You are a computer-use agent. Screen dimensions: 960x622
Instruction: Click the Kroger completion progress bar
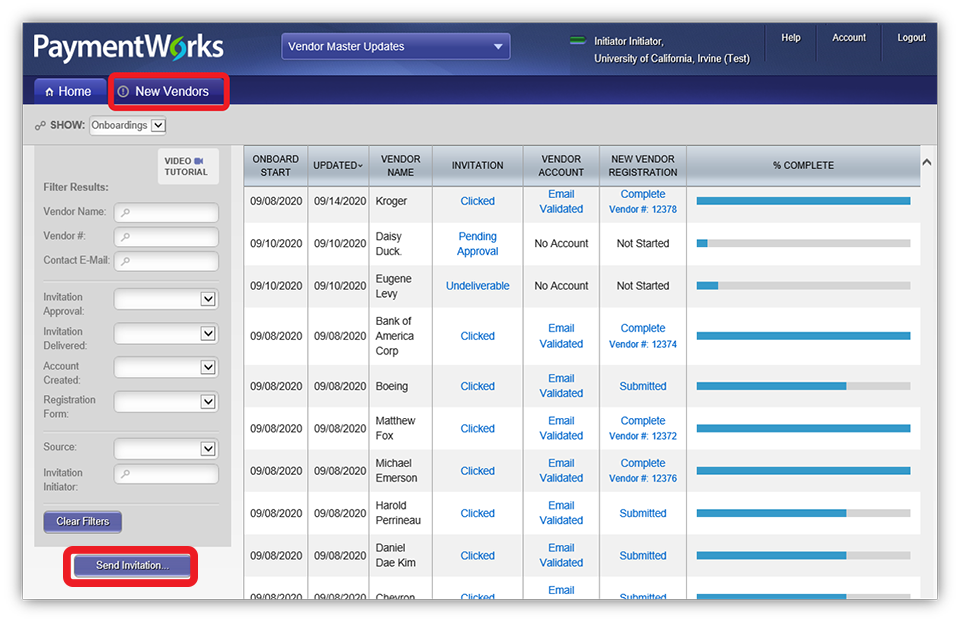click(803, 201)
